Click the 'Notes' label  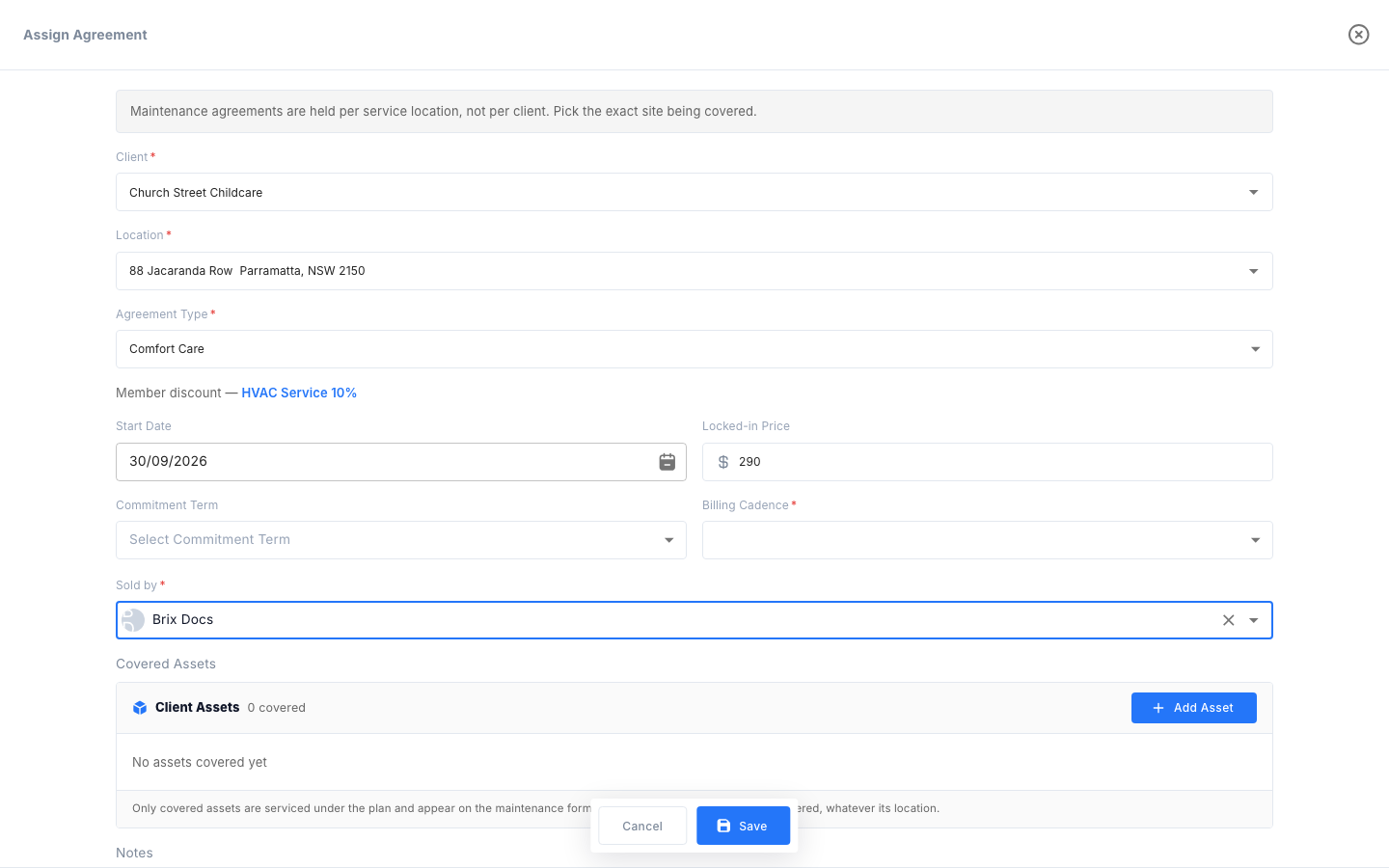134,853
